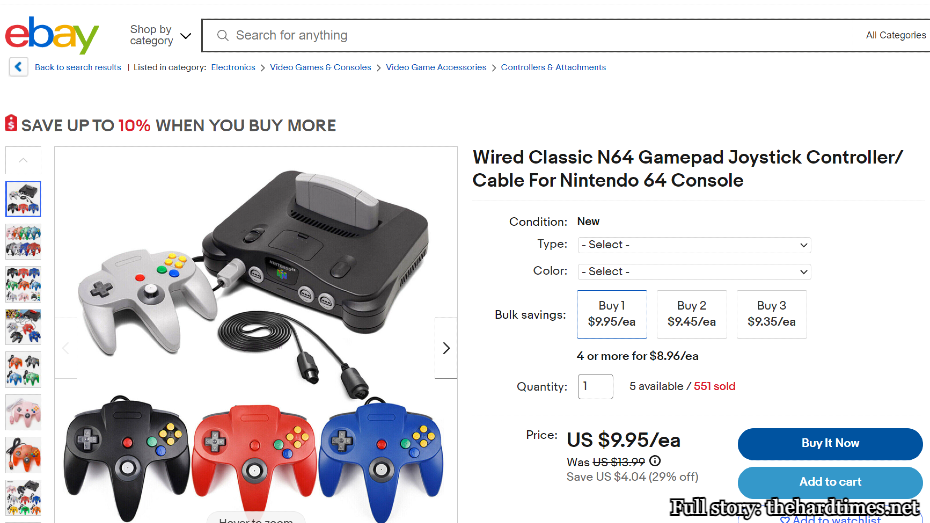The image size is (930, 523).
Task: Open the Video Games & Consoles breadcrumb
Action: 320,67
